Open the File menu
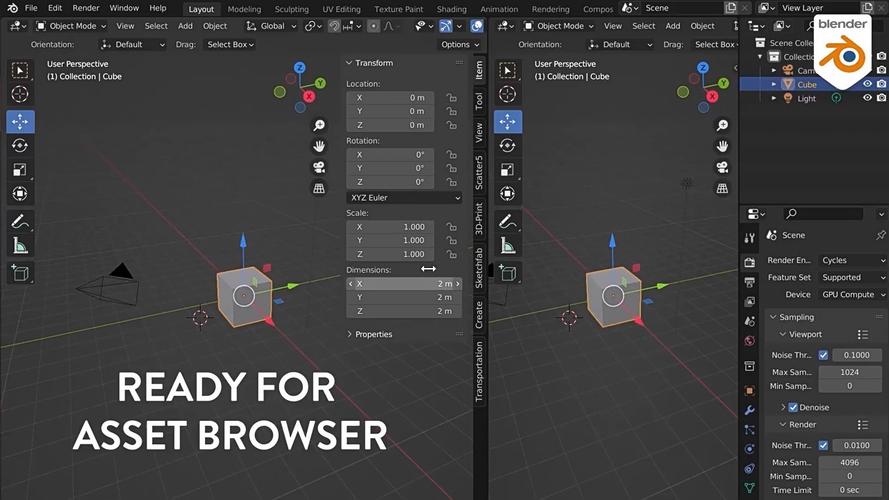889x500 pixels. [31, 8]
